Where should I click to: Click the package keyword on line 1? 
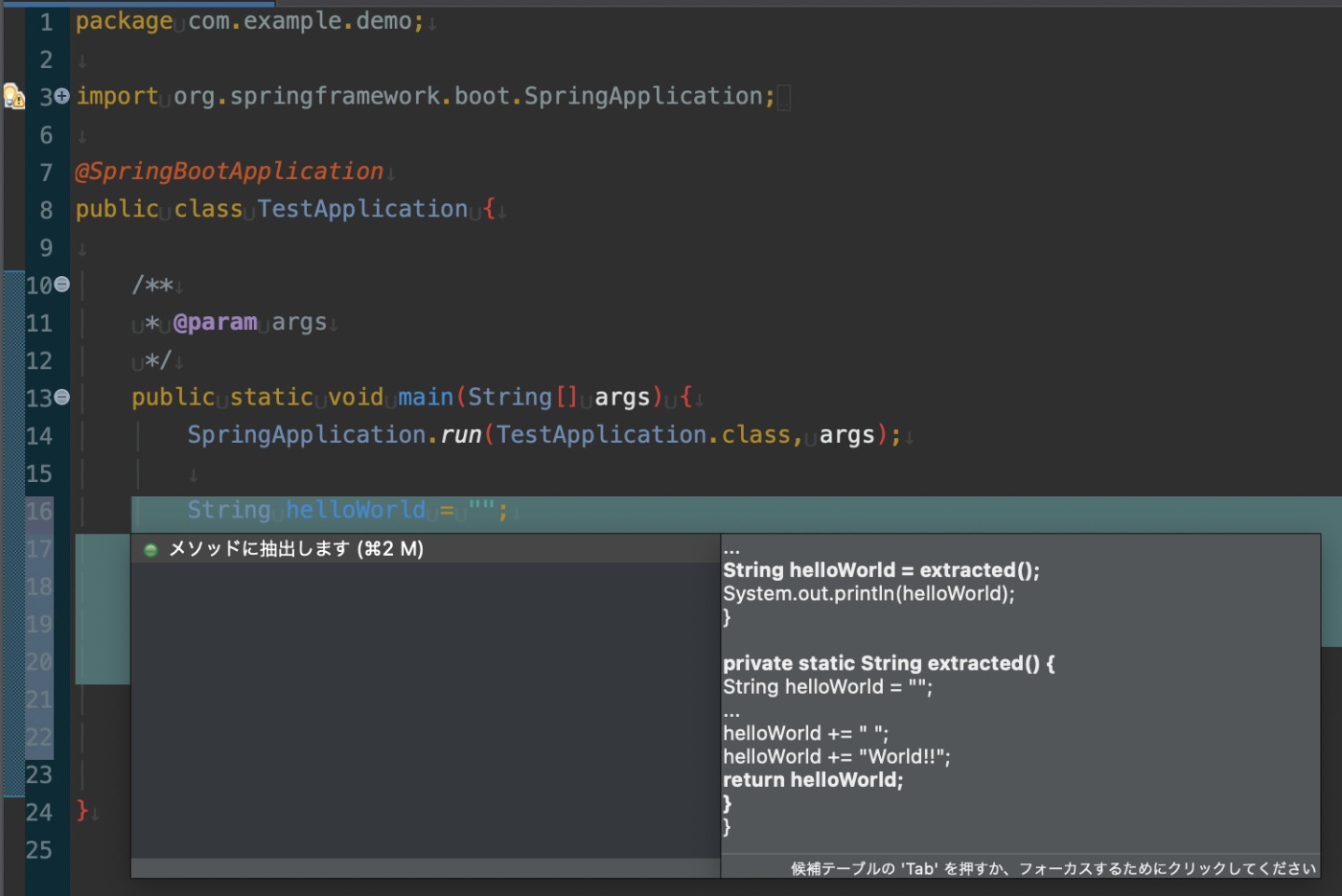125,21
